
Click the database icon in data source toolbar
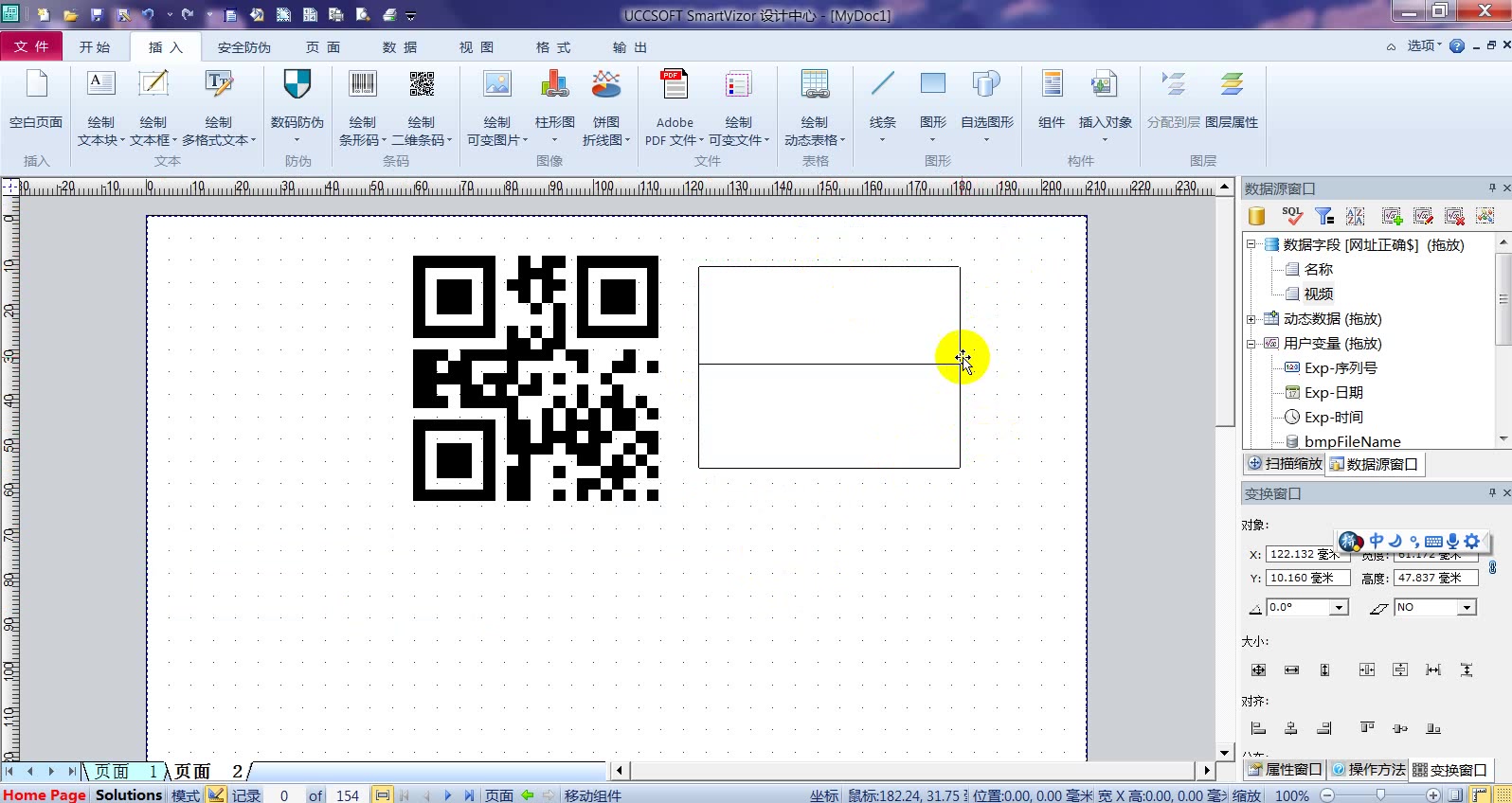pyautogui.click(x=1257, y=217)
